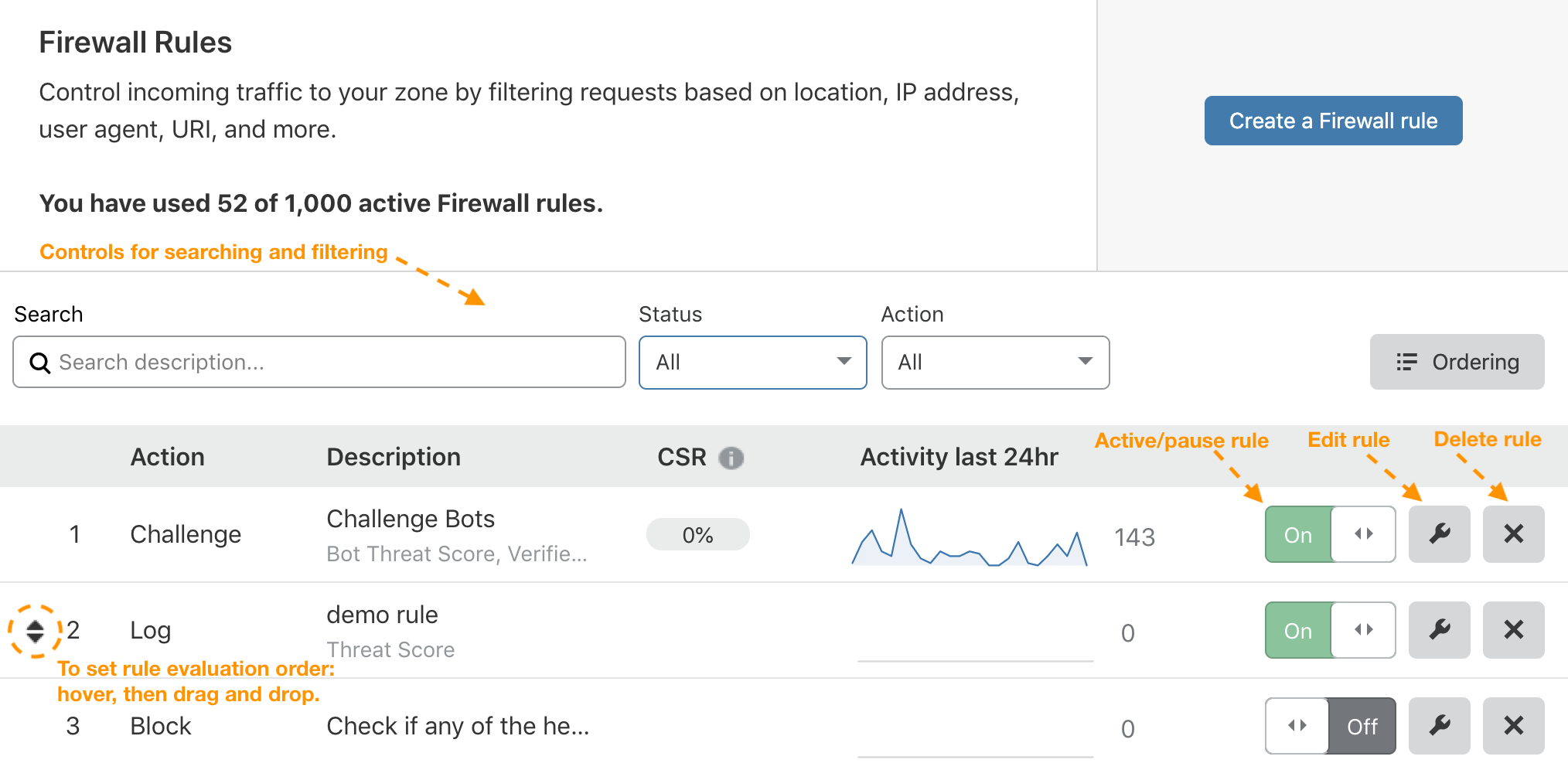
Task: Expand the Action filter dropdown
Action: click(994, 363)
